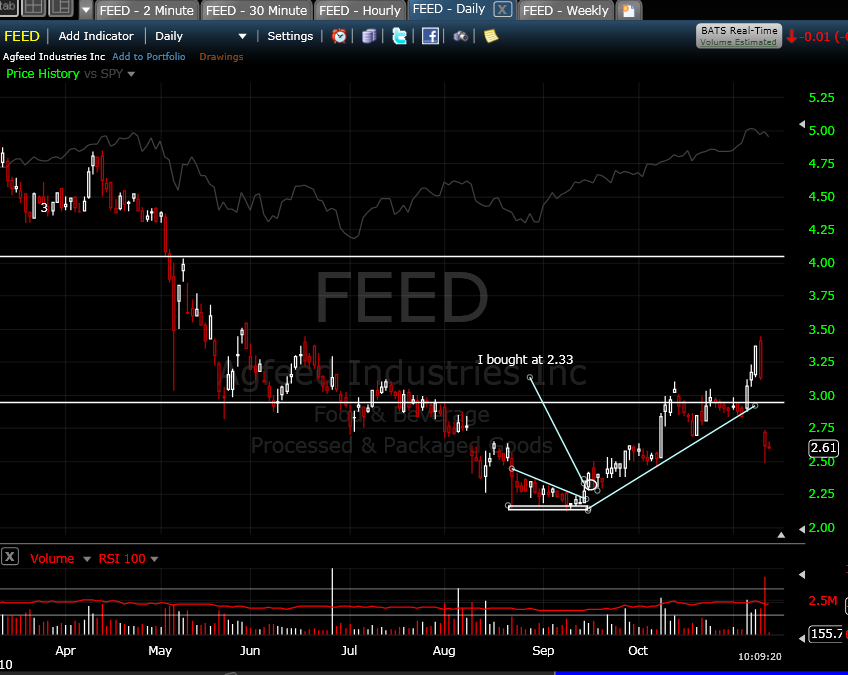Click the 2.5M volume axis label
The width and height of the screenshot is (848, 675).
[x=823, y=600]
